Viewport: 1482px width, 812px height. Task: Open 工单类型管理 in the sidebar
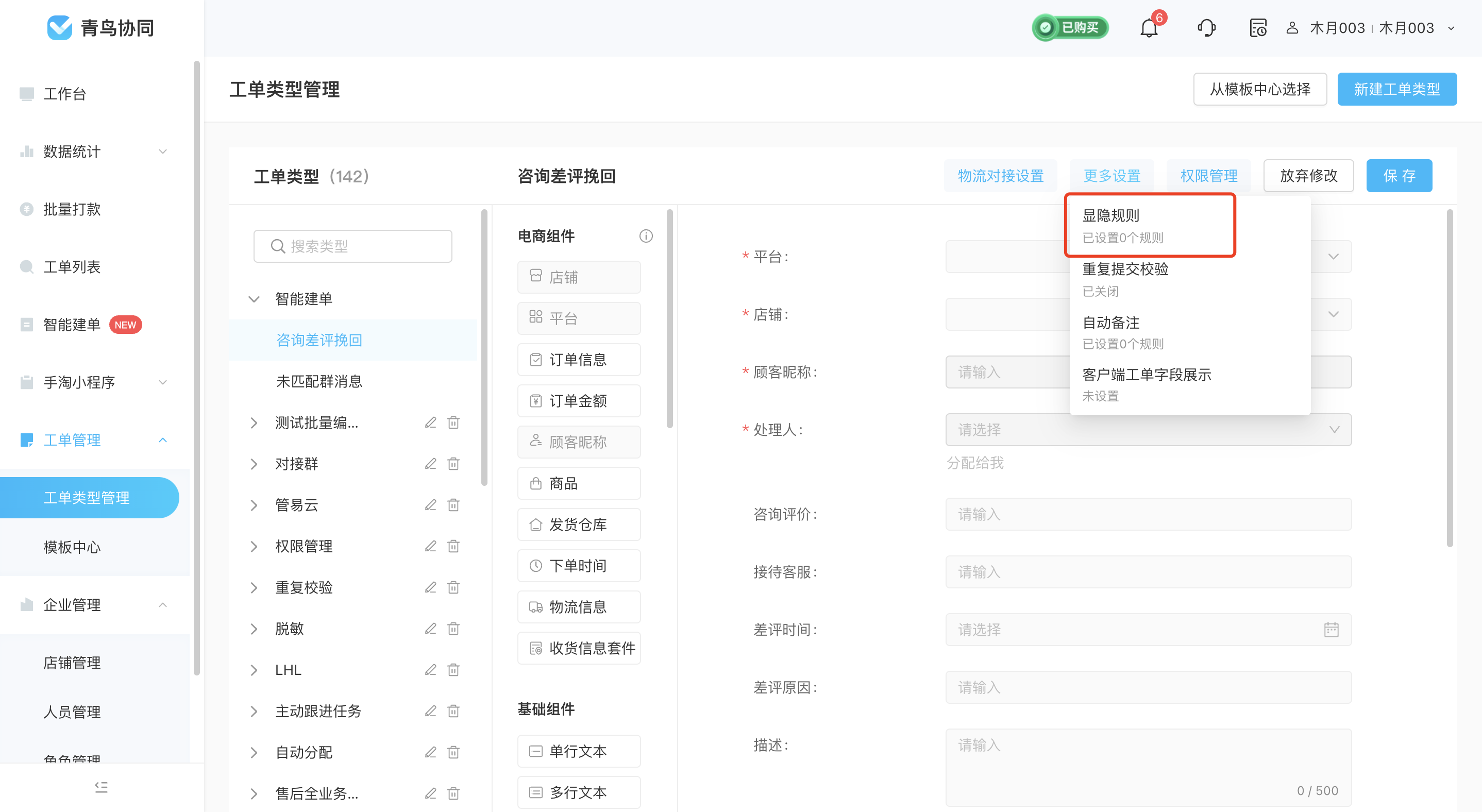[90, 497]
